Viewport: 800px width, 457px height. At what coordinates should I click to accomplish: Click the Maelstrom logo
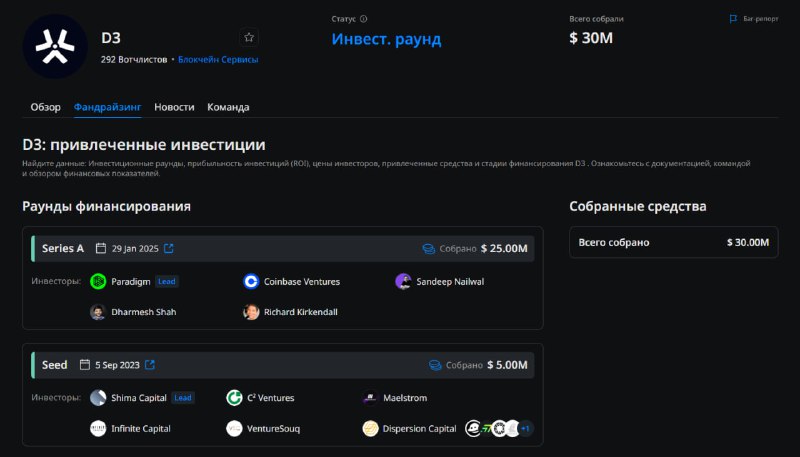tap(370, 398)
